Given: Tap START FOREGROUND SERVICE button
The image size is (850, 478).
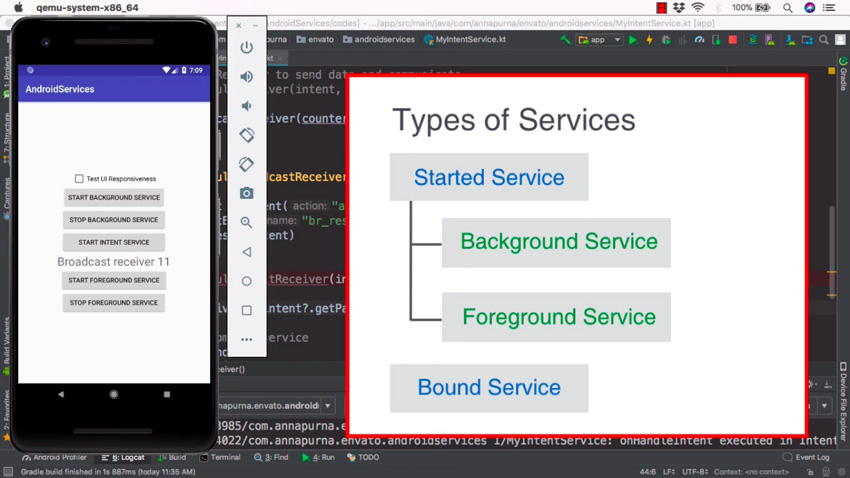Looking at the screenshot, I should 114,280.
